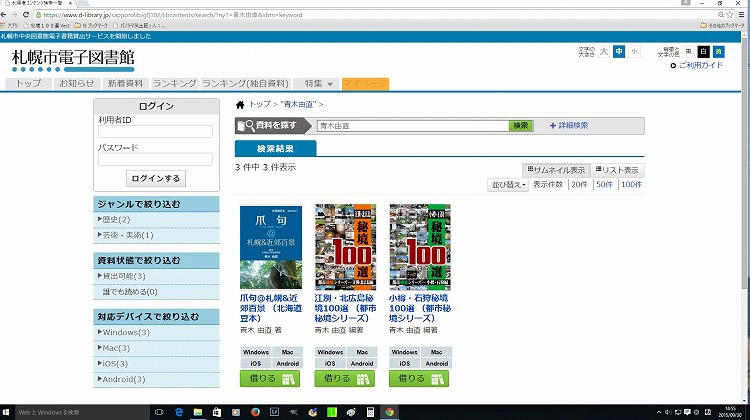
Task: Filter by iOS(3) device
Action: 156,364
